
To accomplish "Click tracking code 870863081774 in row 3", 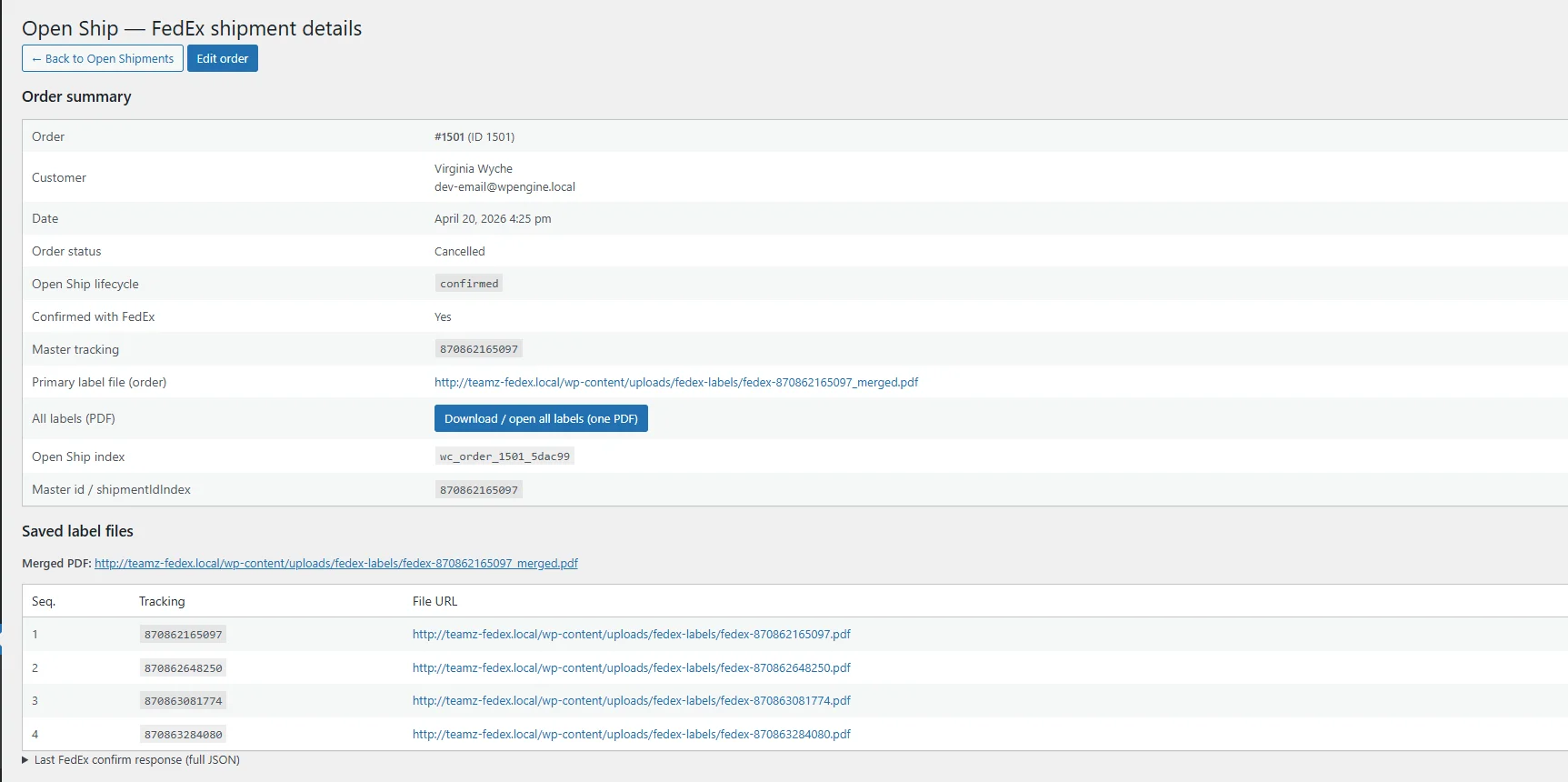I will (x=183, y=700).
